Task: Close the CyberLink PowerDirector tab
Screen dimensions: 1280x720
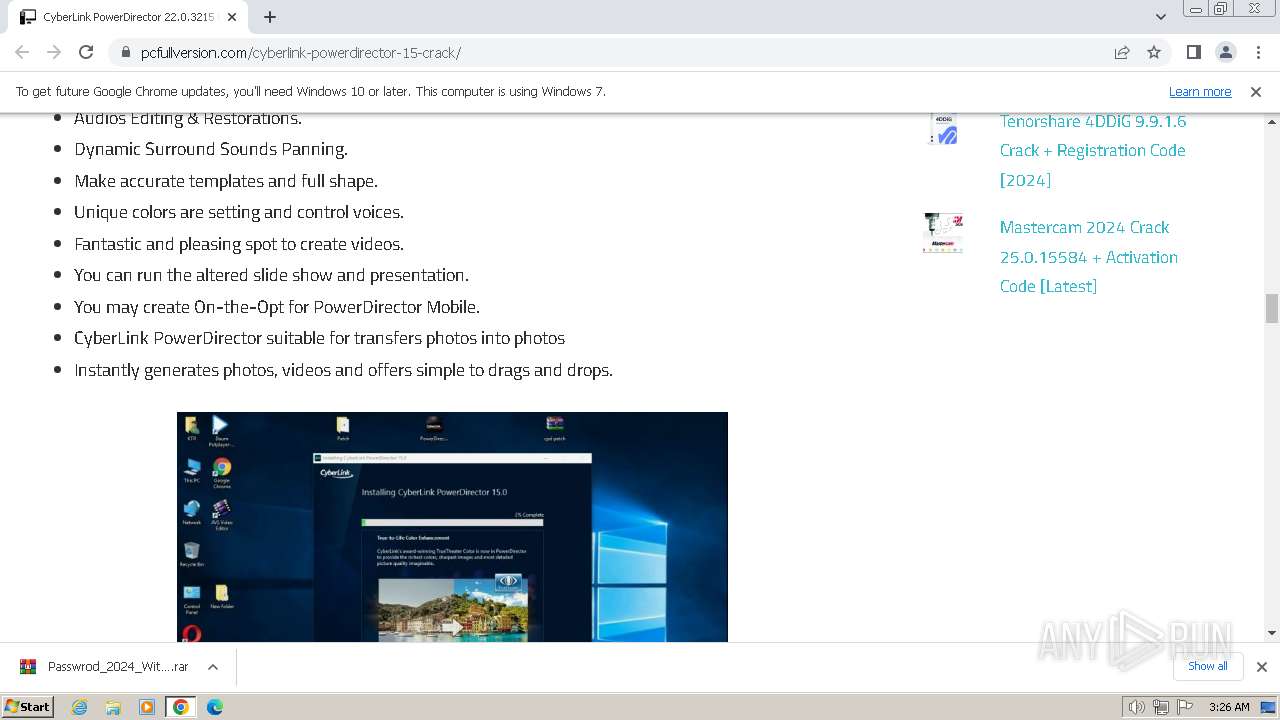Action: click(232, 17)
